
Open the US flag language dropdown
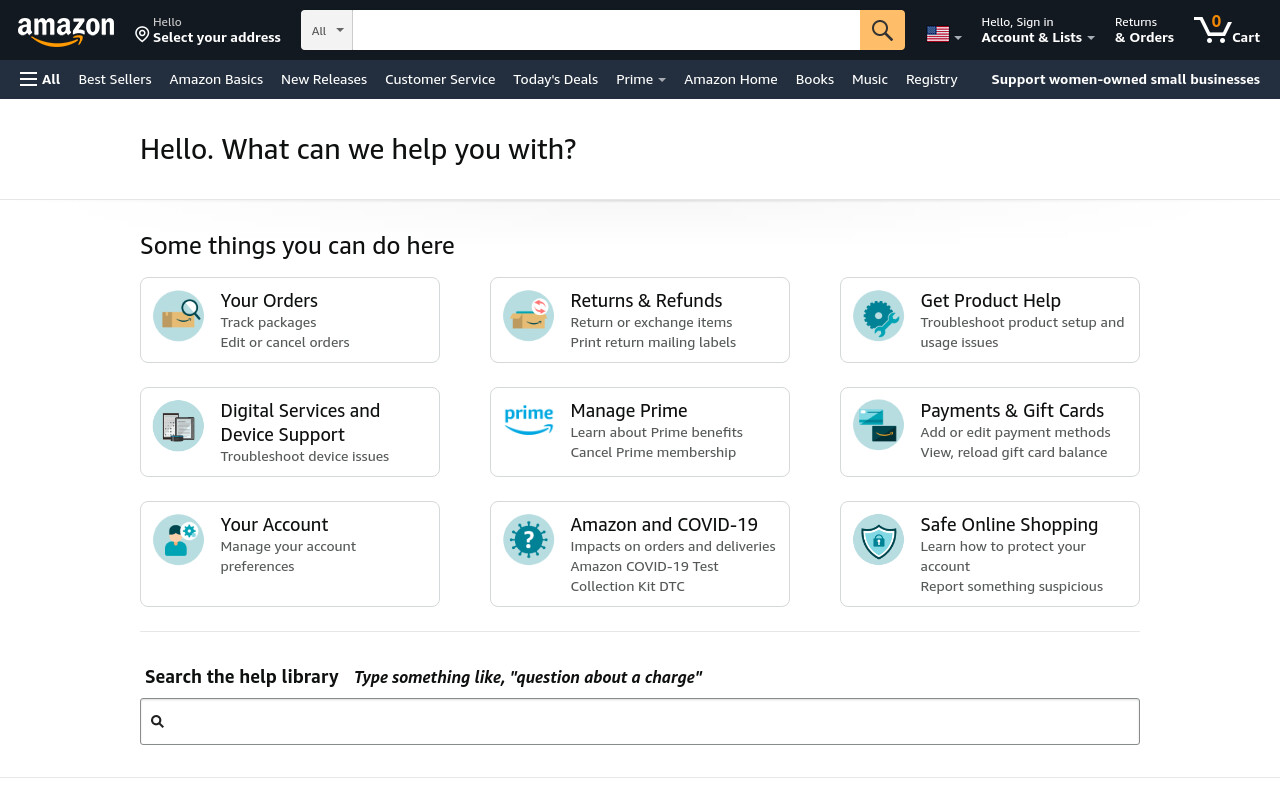(x=944, y=35)
